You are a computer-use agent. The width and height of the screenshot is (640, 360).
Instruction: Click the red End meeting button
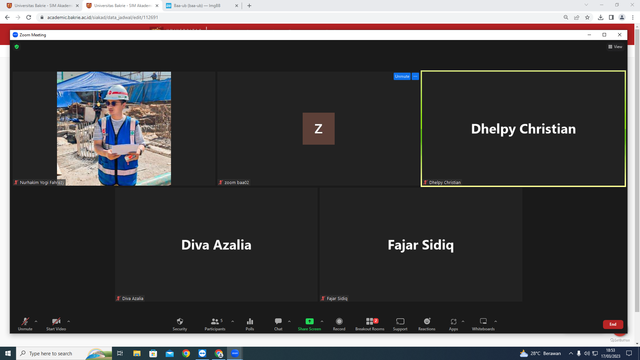[x=613, y=324]
